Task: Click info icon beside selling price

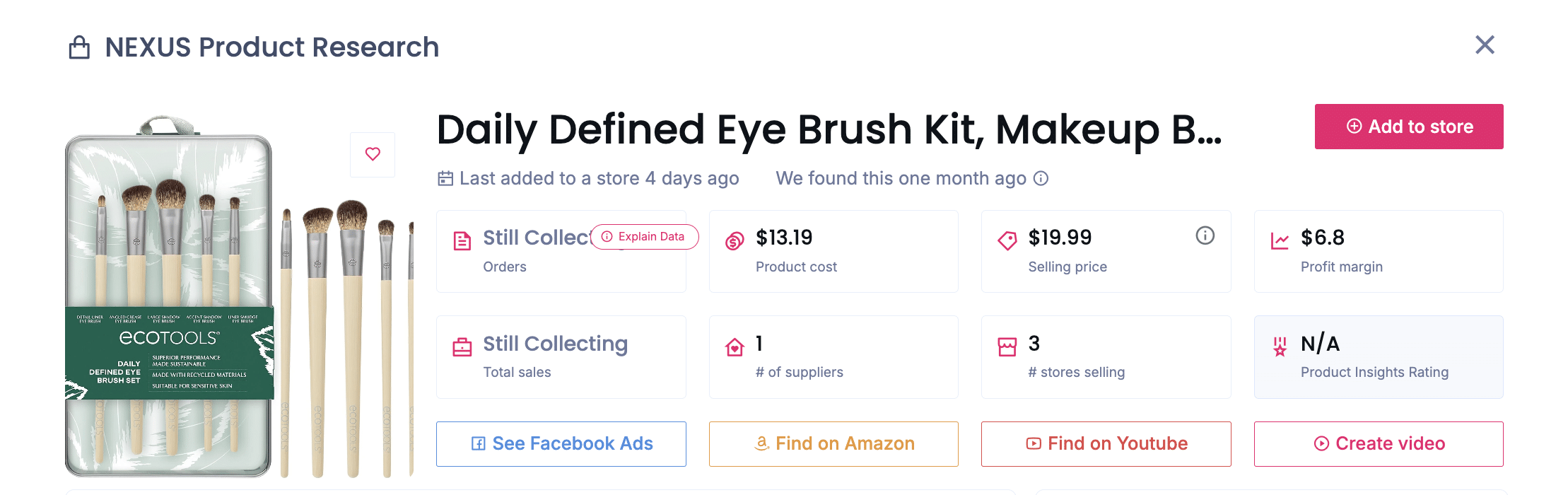Action: 1205,235
